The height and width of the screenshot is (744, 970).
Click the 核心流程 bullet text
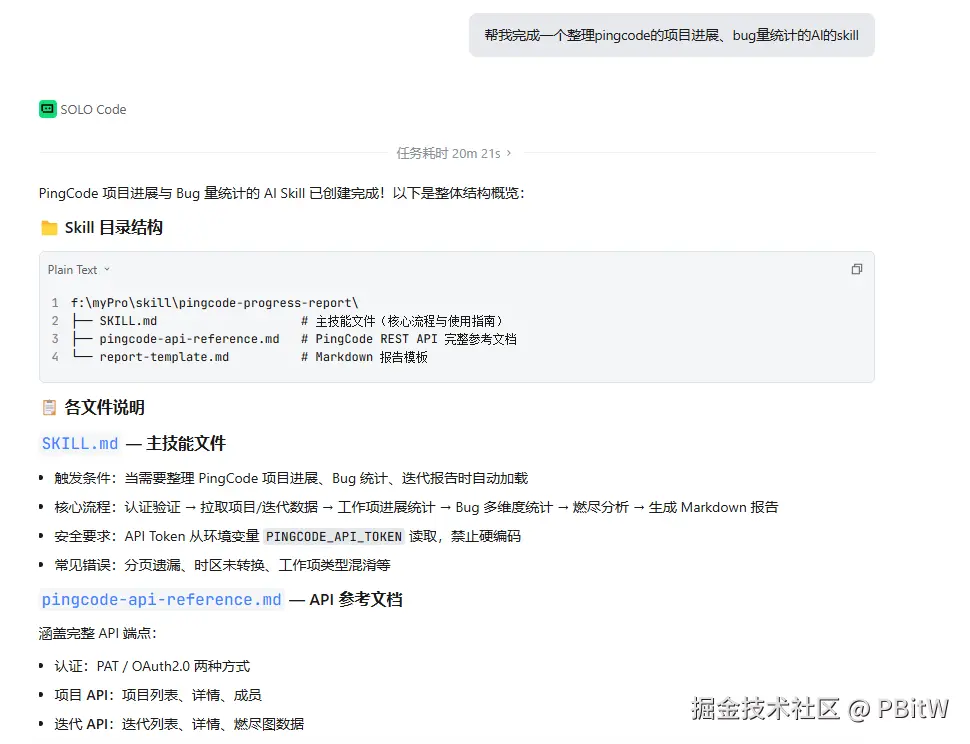pos(416,507)
